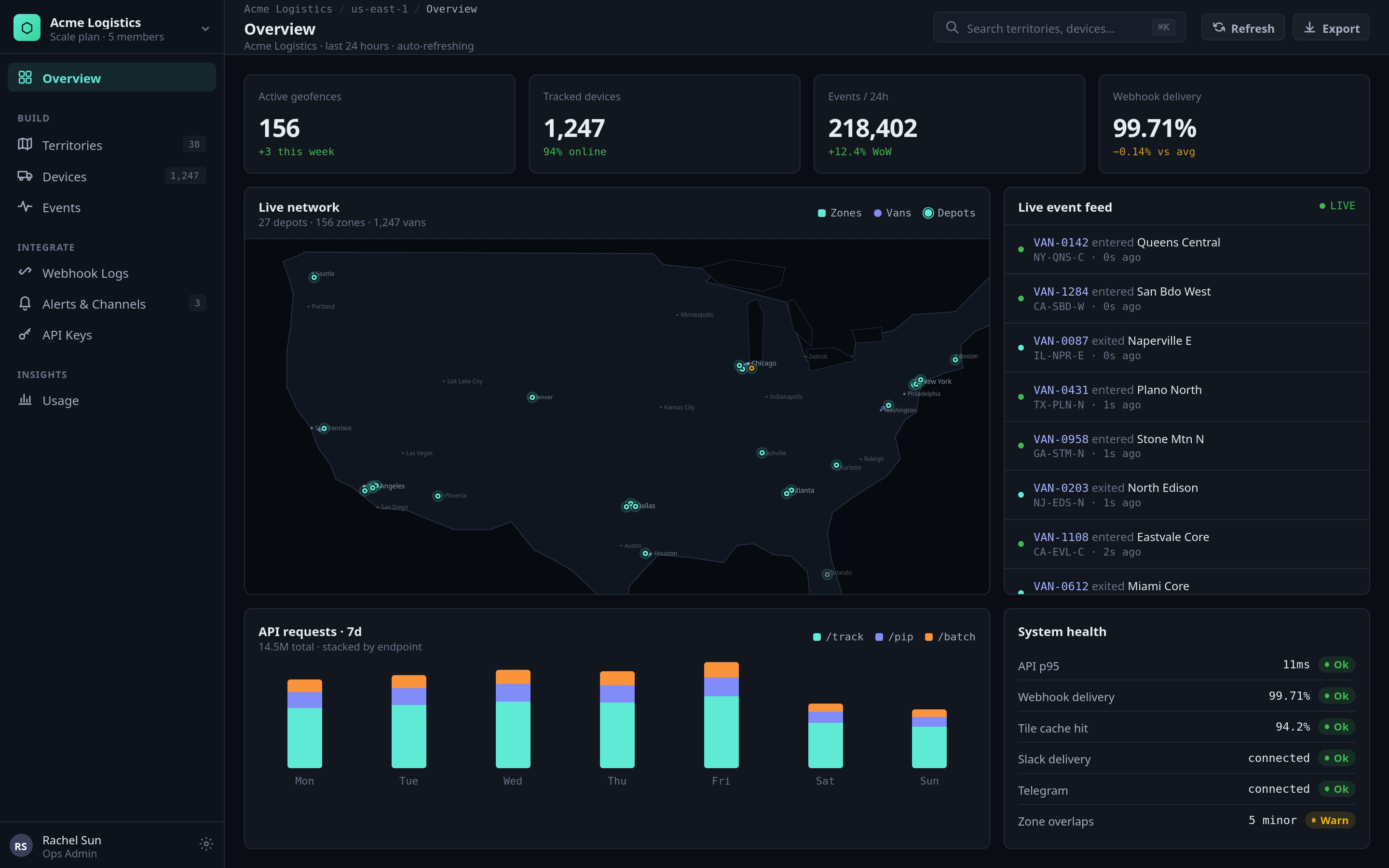Open the Active geofences card
This screenshot has width=1389, height=868.
click(x=380, y=124)
